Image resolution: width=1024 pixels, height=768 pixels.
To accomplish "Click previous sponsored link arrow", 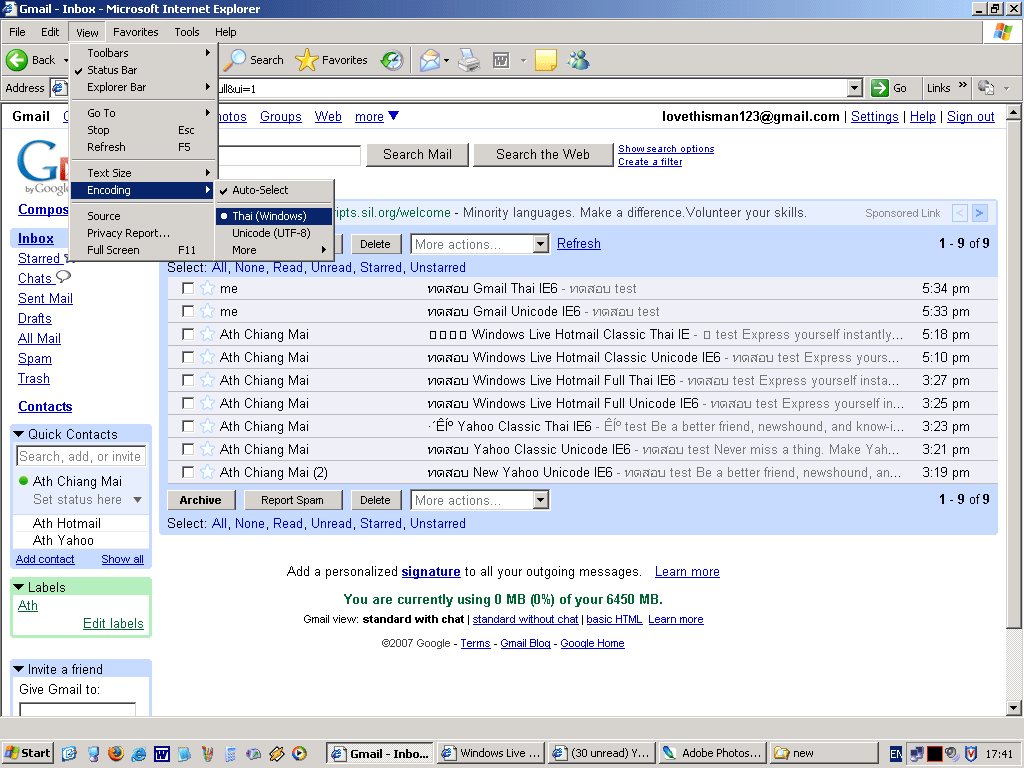I will click(x=959, y=213).
